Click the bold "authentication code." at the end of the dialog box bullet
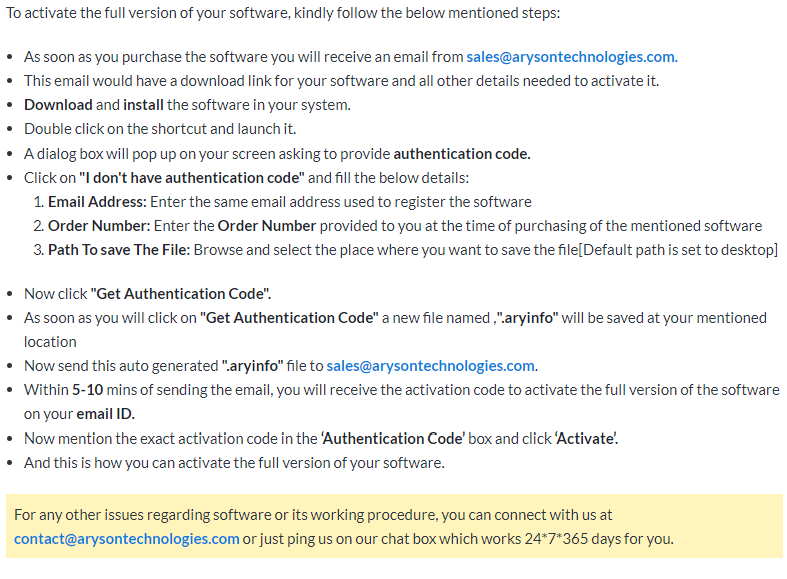The image size is (787, 579). [x=462, y=154]
